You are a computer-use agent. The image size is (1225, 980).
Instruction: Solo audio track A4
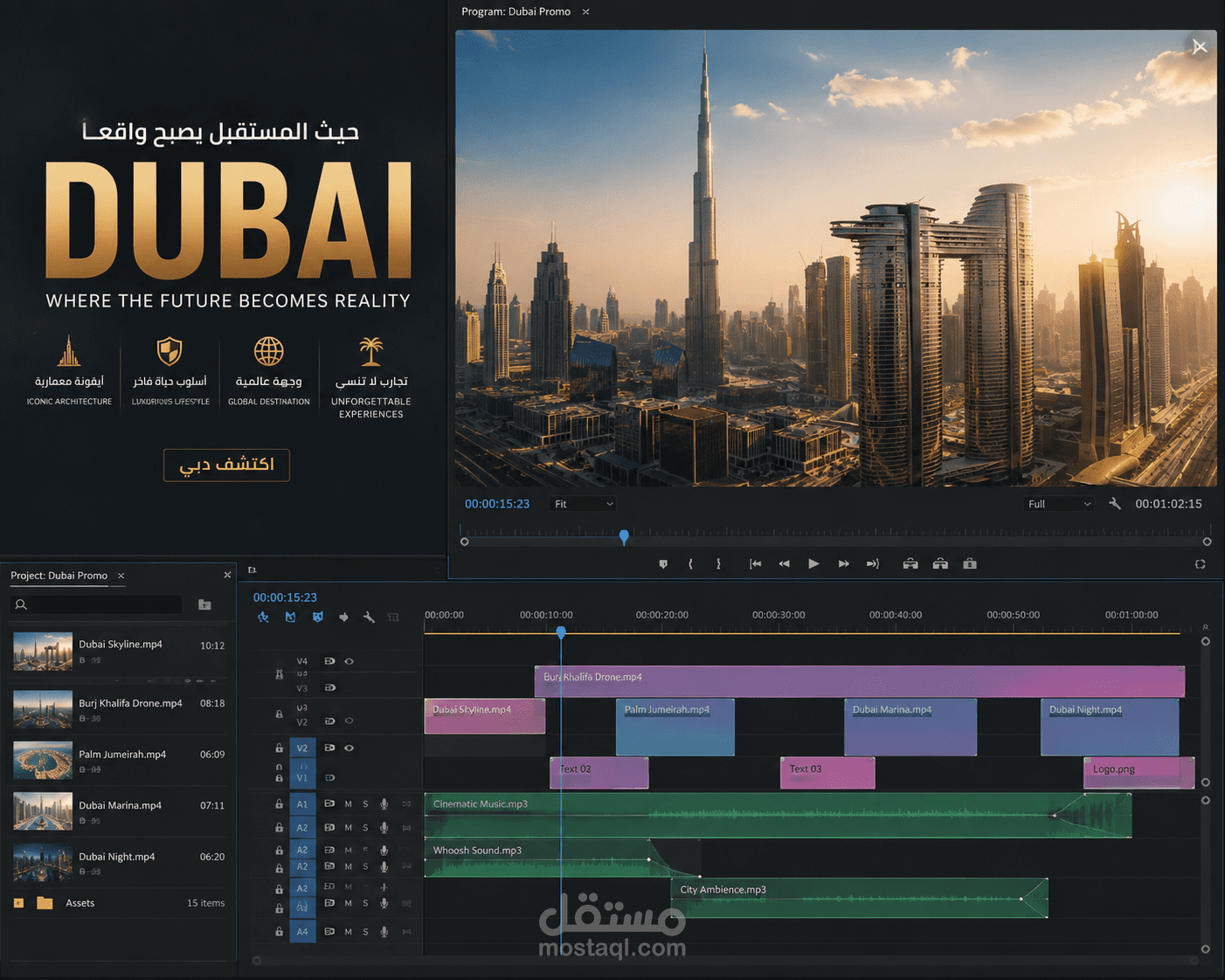coord(365,932)
